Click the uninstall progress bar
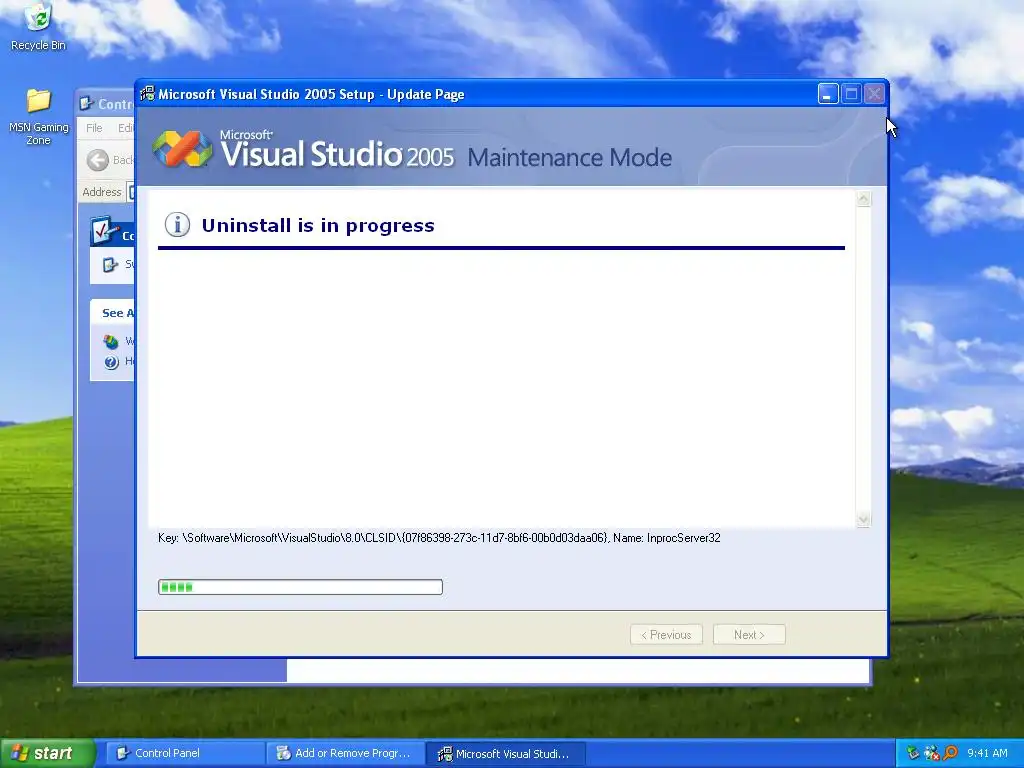Screen dimensions: 1024x768 300,587
